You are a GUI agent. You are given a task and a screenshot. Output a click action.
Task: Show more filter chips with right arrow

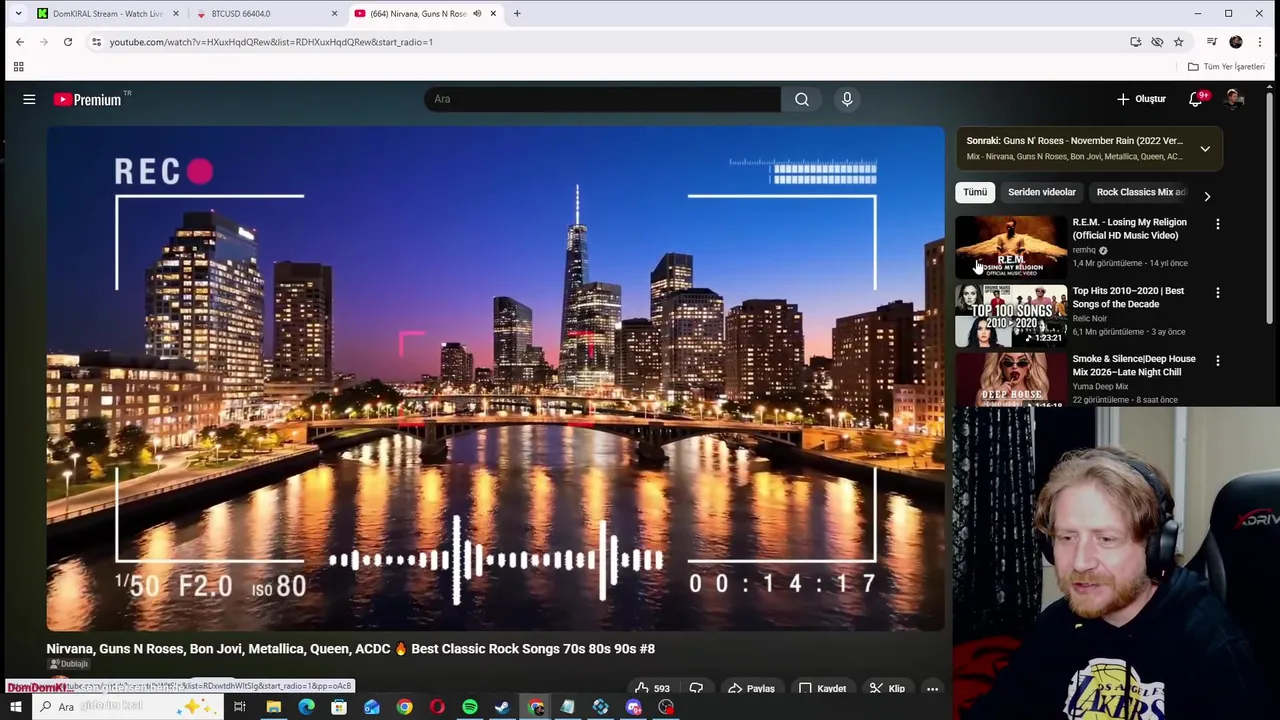point(1207,196)
